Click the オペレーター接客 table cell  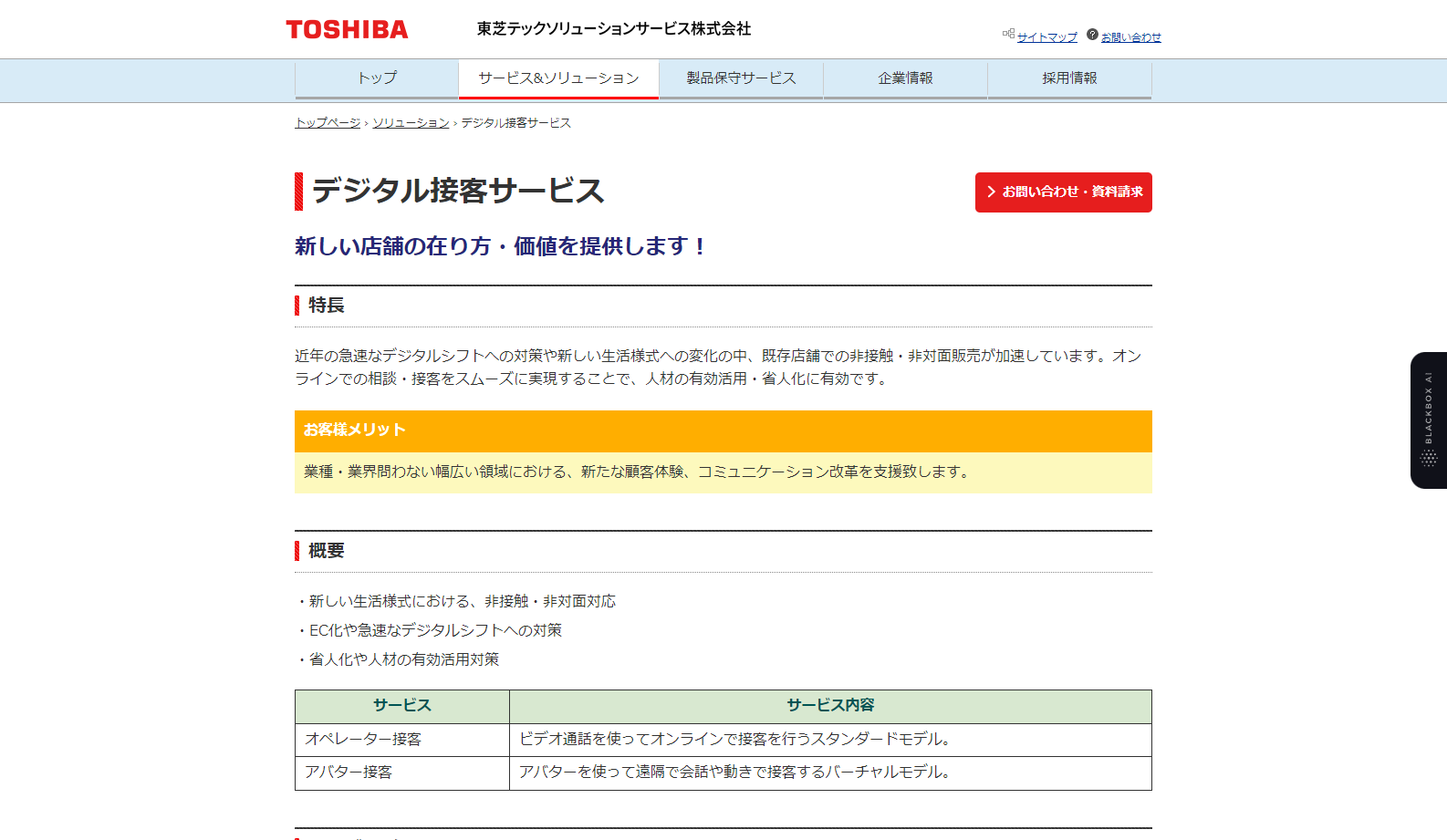[x=402, y=740]
